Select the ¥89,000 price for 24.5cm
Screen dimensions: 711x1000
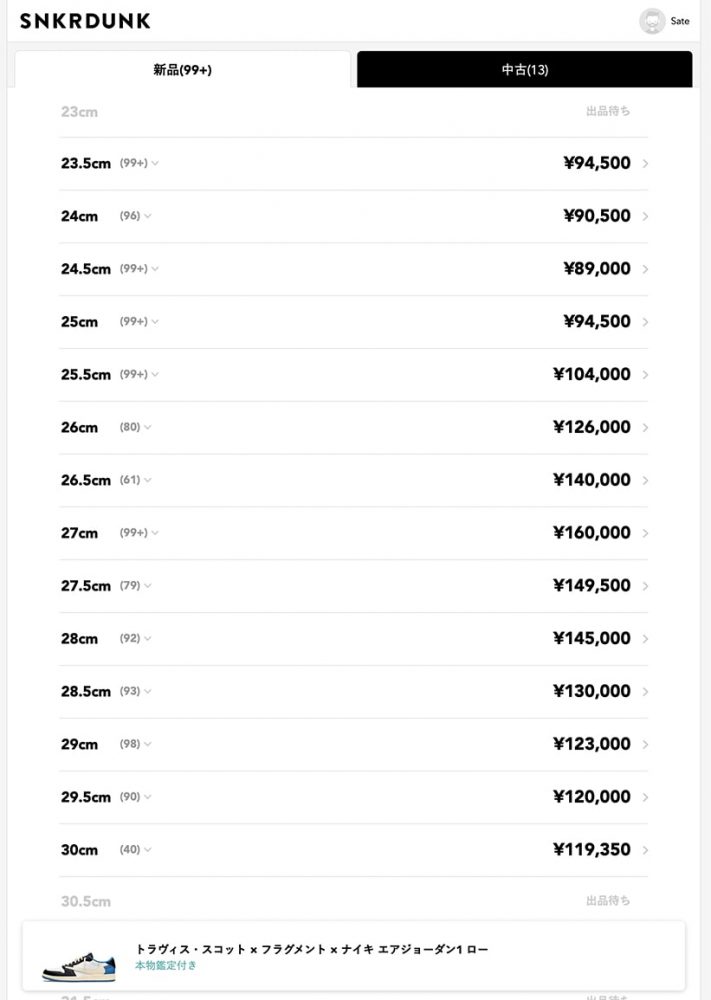pyautogui.click(x=597, y=269)
